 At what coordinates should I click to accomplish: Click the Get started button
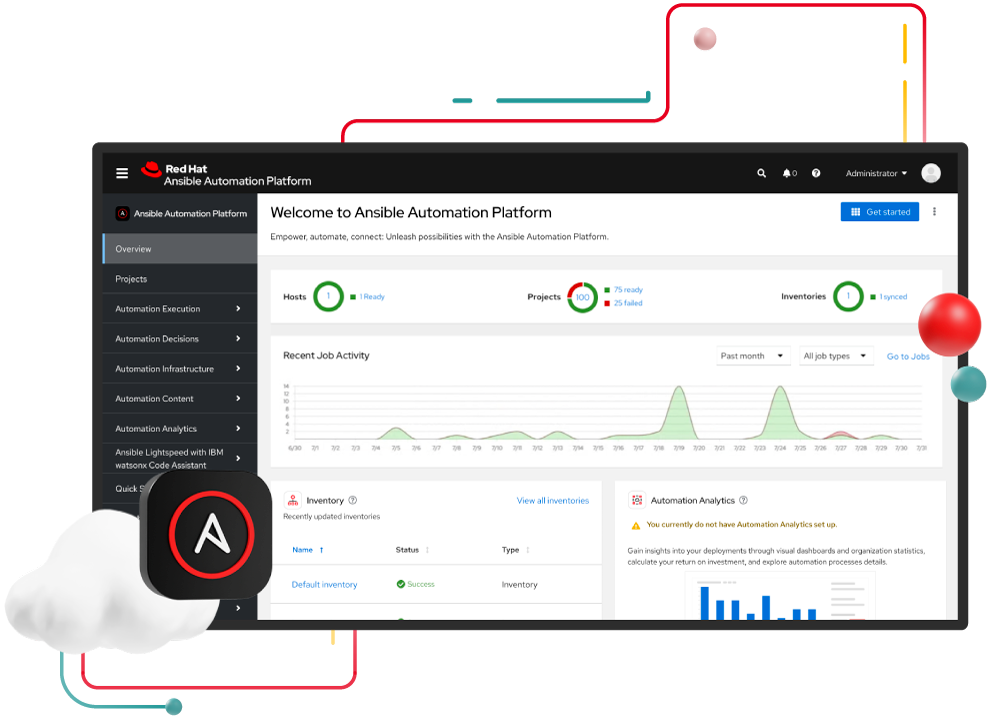click(x=879, y=211)
